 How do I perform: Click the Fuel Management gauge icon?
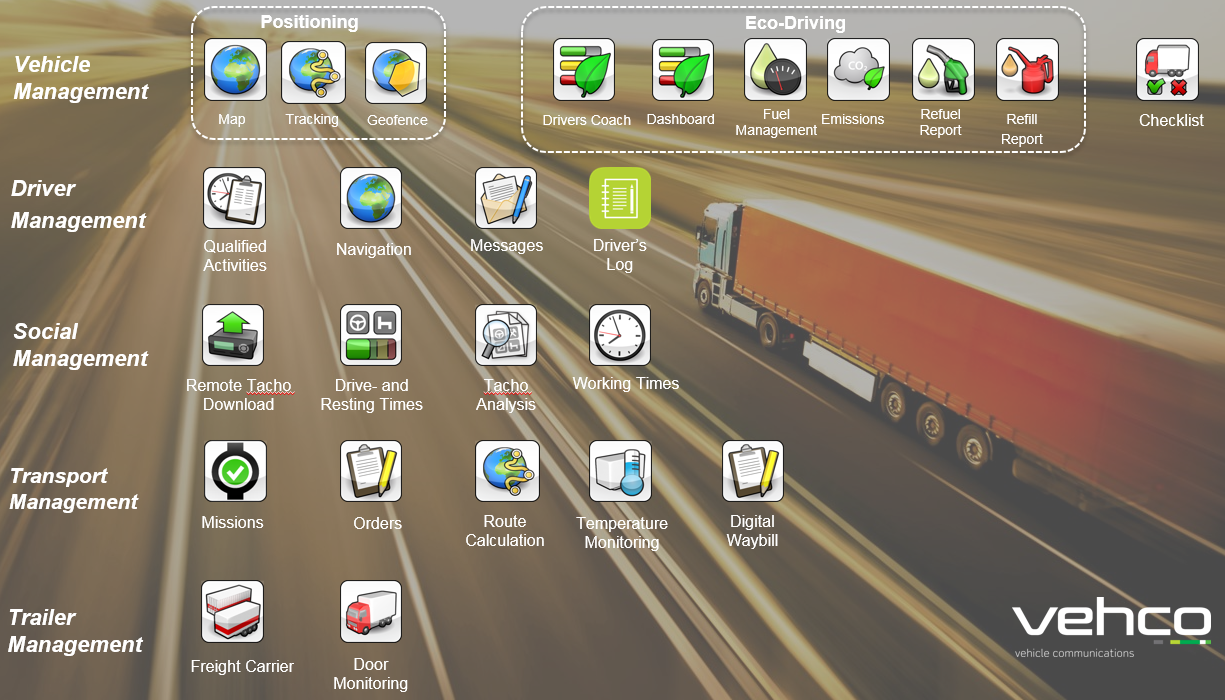tap(775, 70)
